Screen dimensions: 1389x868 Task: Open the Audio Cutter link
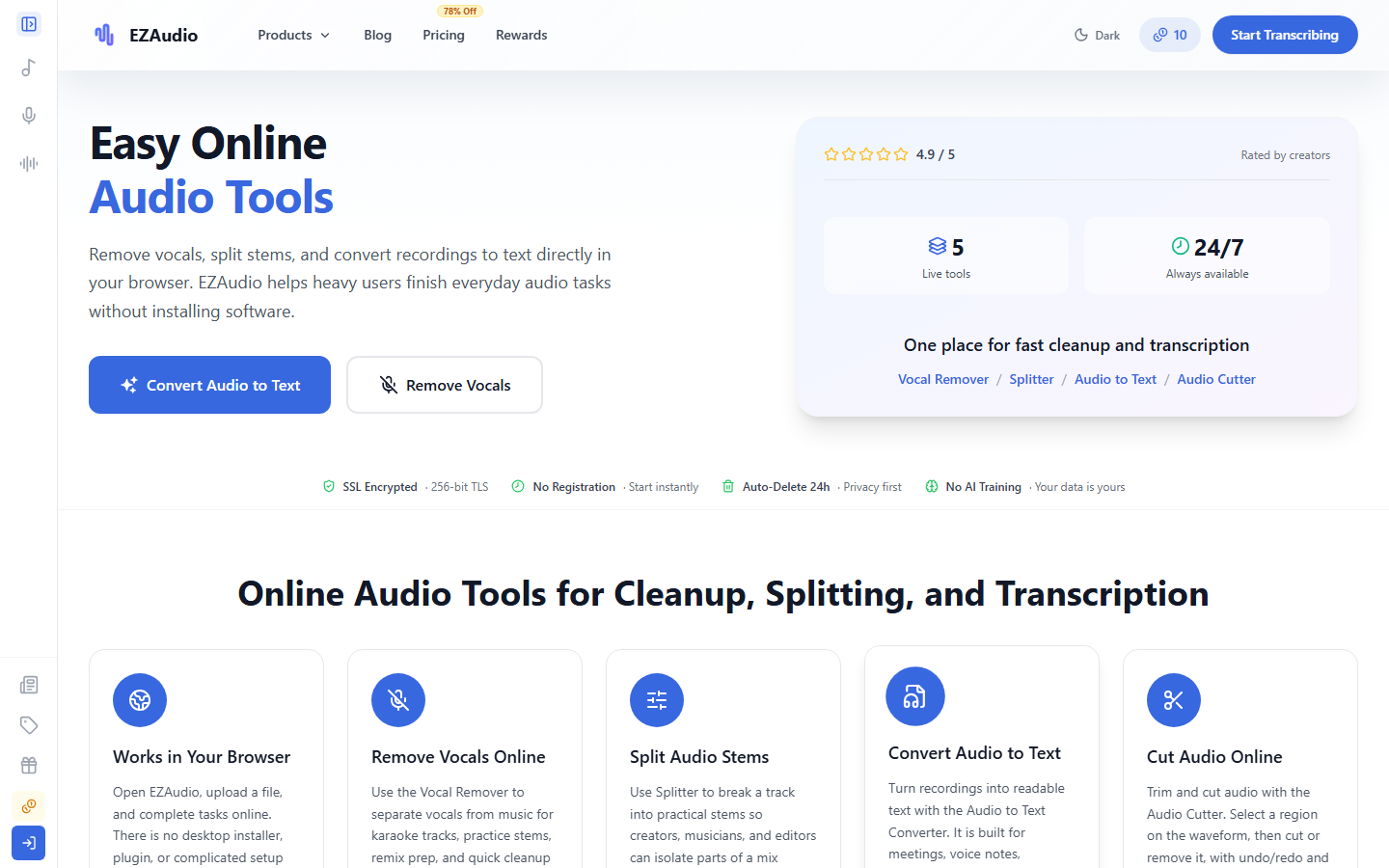(1216, 379)
